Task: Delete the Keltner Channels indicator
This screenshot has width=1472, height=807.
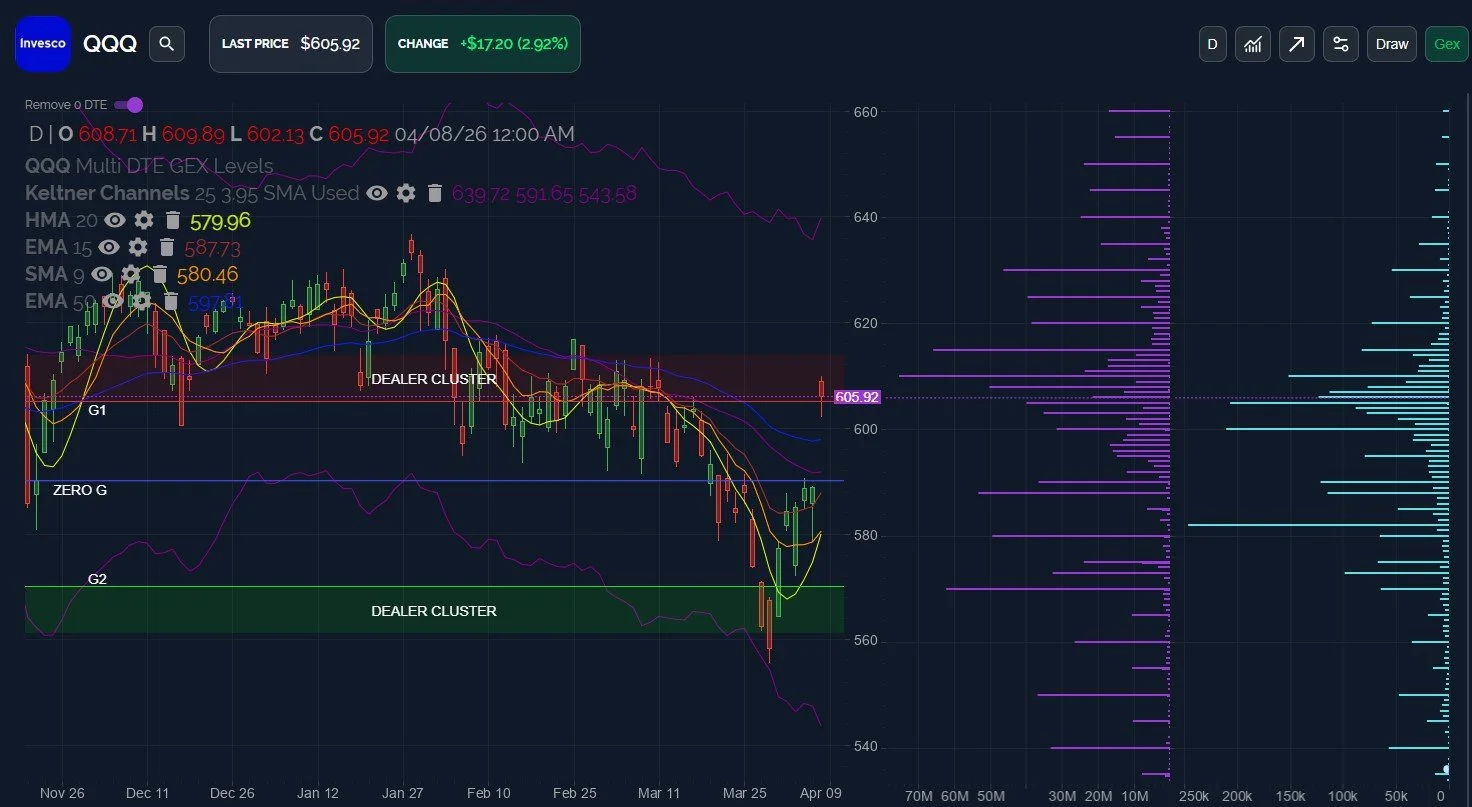Action: click(x=435, y=193)
